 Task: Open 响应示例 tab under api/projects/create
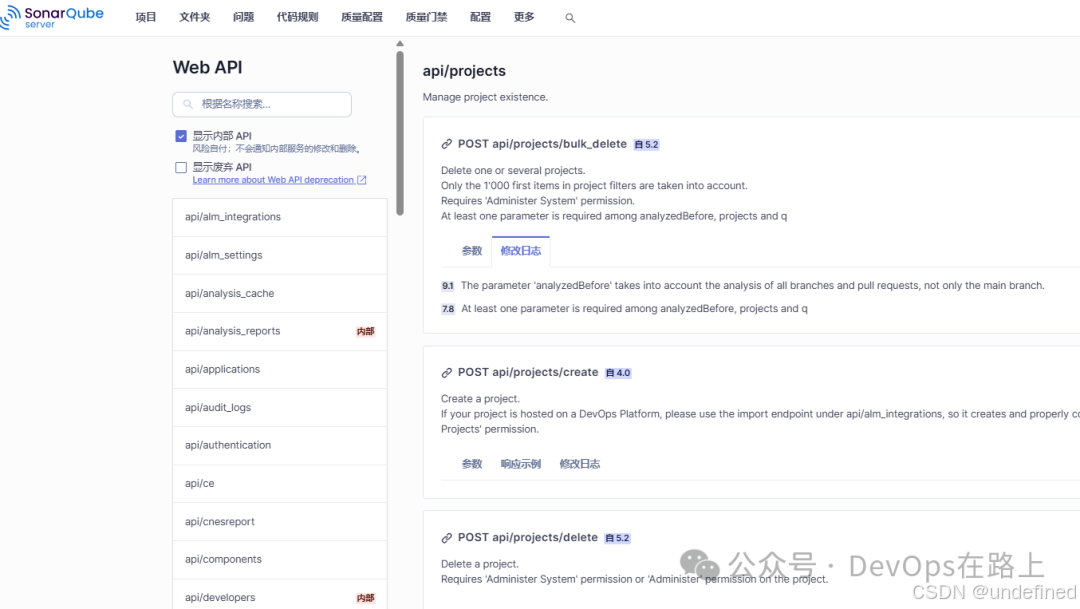coord(521,464)
